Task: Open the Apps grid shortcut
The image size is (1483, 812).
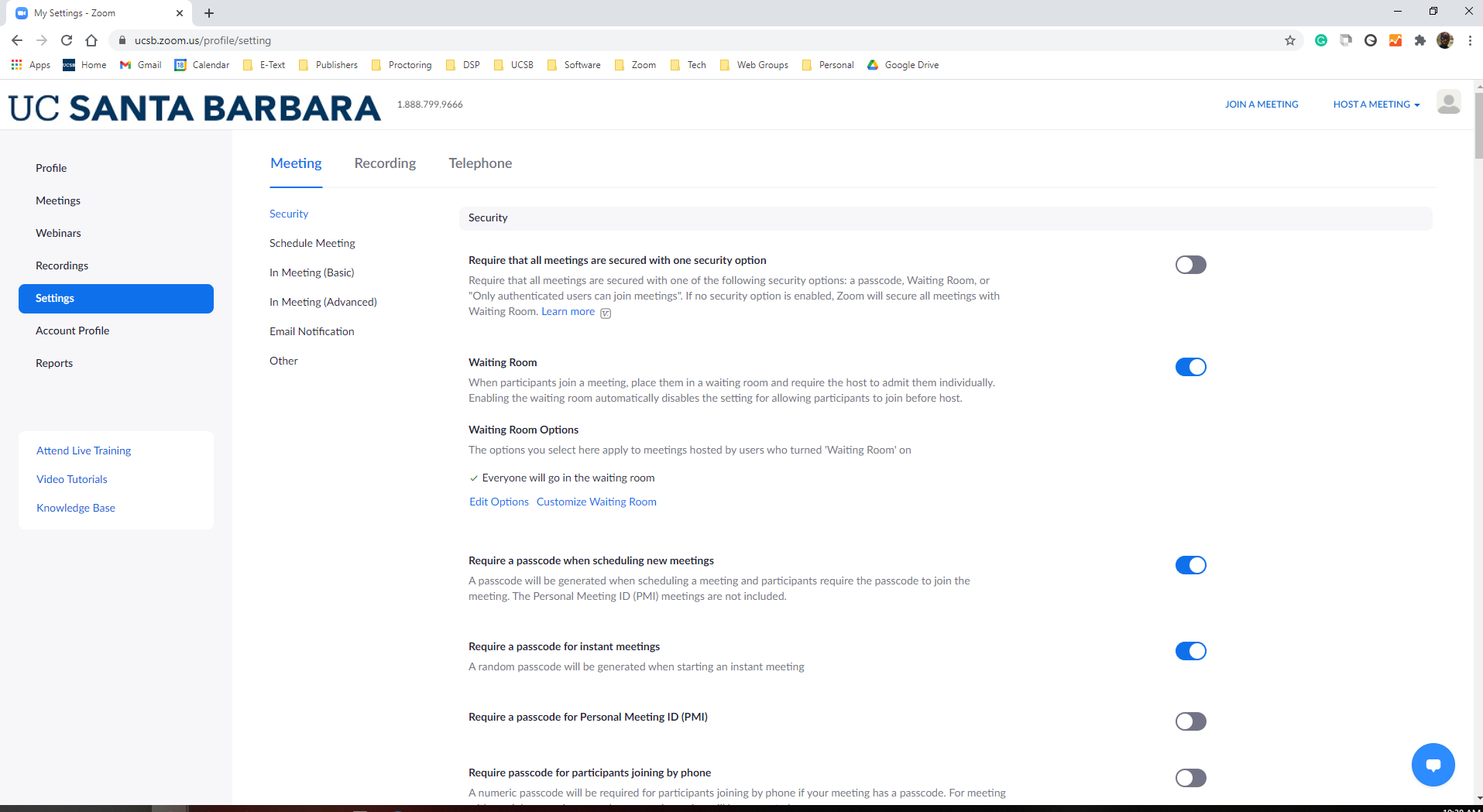Action: click(31, 65)
